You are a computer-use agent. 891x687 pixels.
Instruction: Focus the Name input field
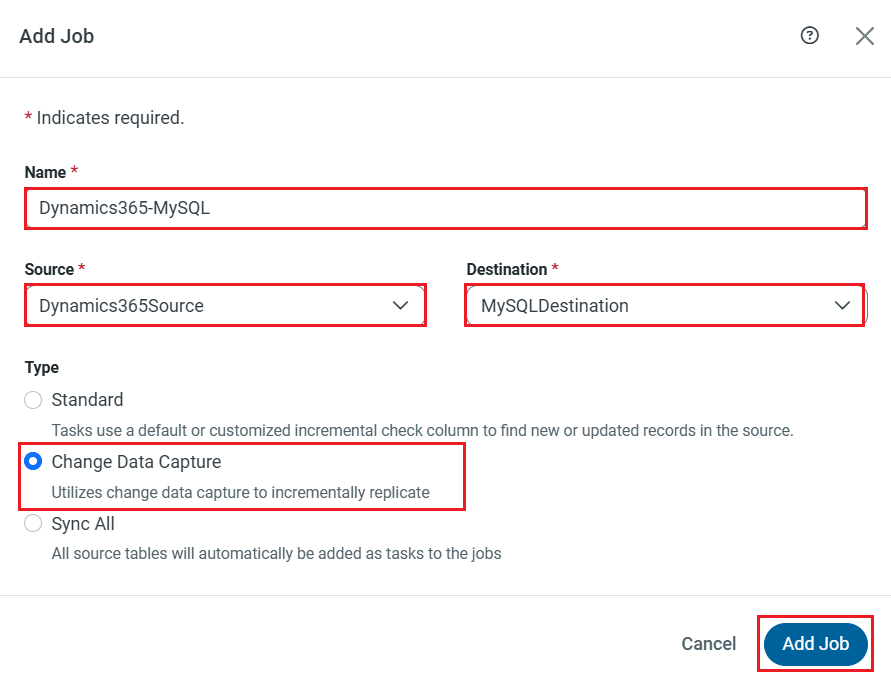click(x=445, y=209)
